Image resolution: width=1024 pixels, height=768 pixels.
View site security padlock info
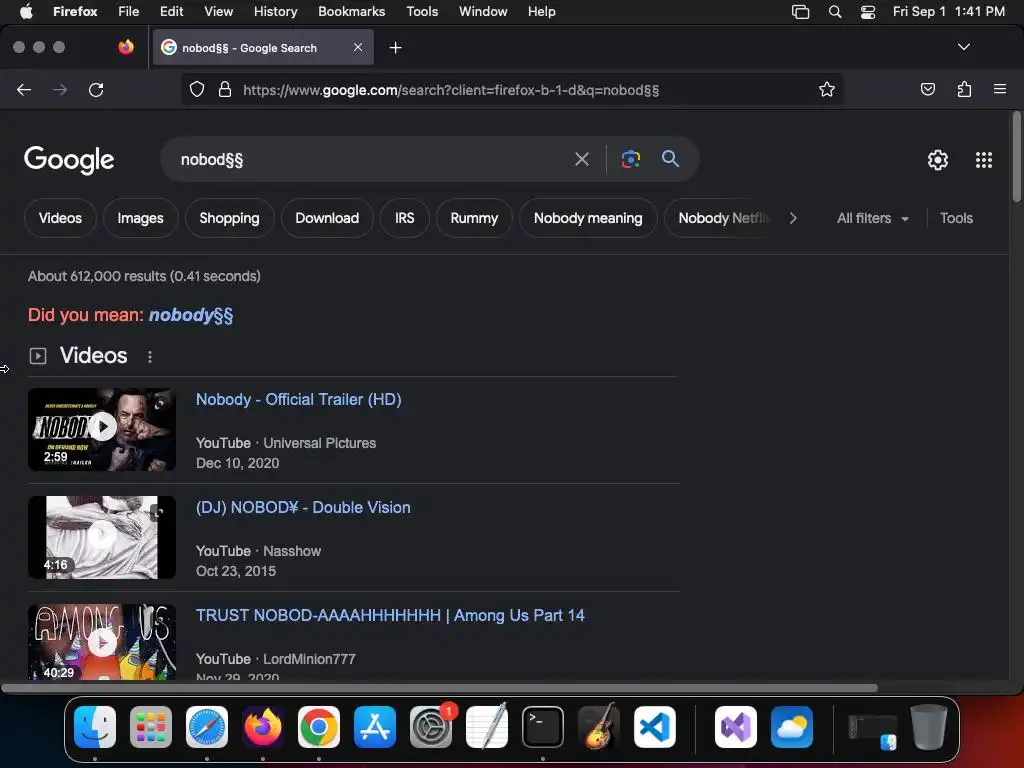coord(225,89)
